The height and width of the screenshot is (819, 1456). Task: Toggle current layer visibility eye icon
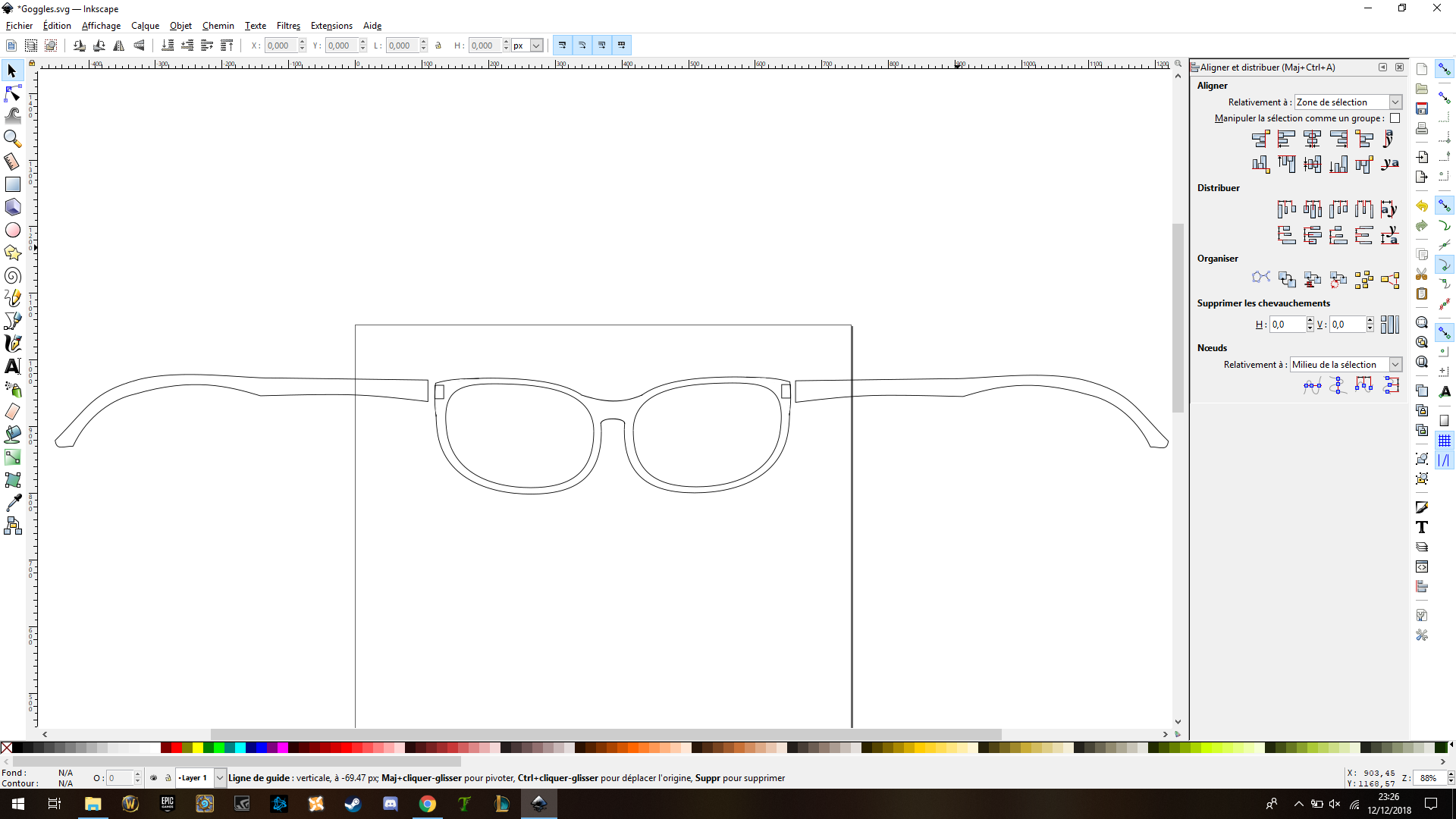click(x=154, y=778)
